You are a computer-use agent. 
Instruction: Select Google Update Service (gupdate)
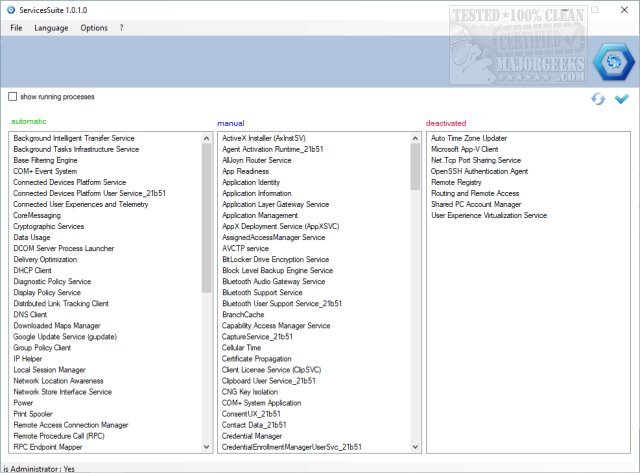pos(65,337)
